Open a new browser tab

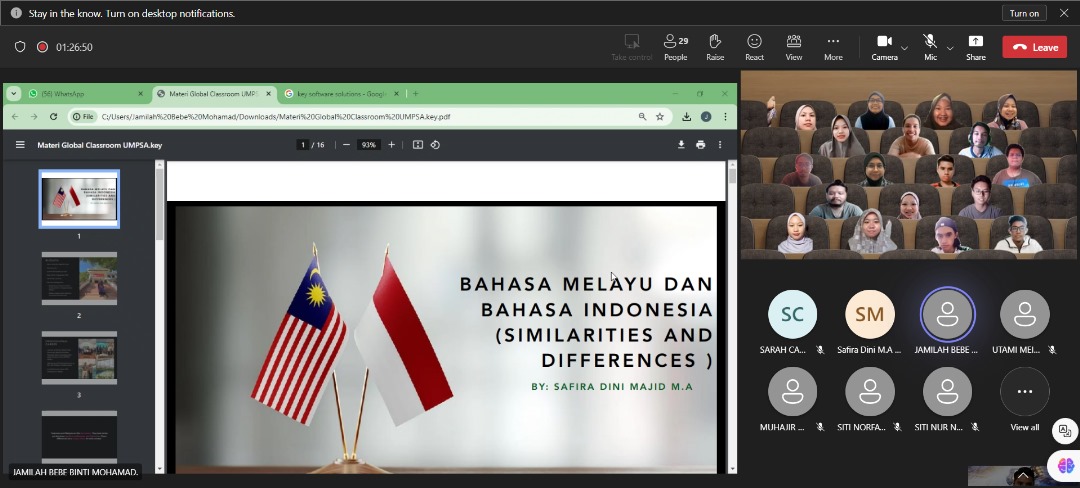click(415, 94)
